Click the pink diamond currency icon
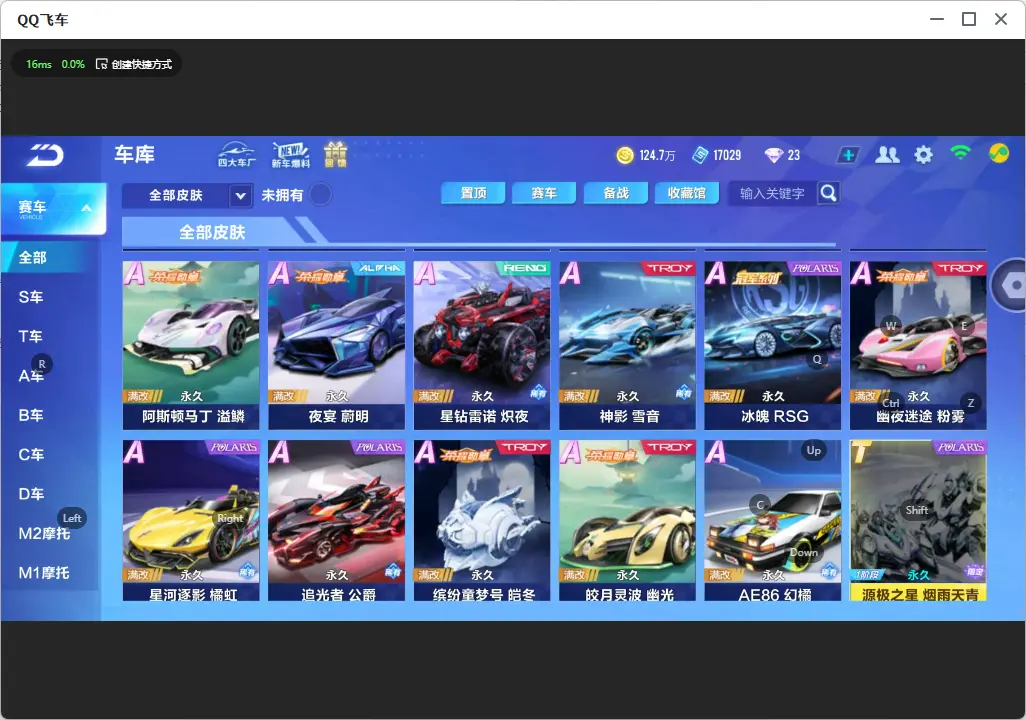The image size is (1026, 720). click(x=773, y=155)
